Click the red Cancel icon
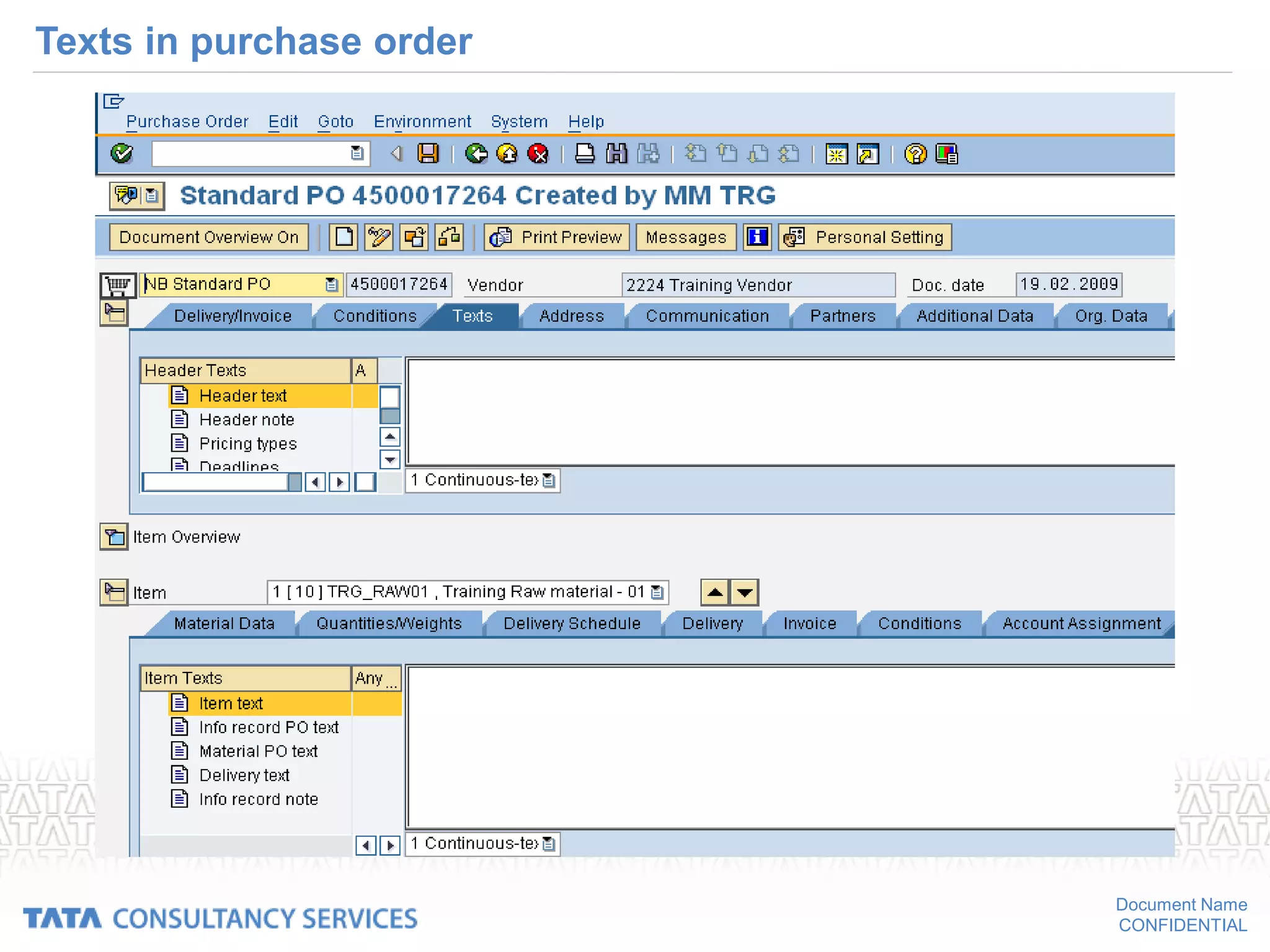The height and width of the screenshot is (952, 1270). pyautogui.click(x=538, y=154)
